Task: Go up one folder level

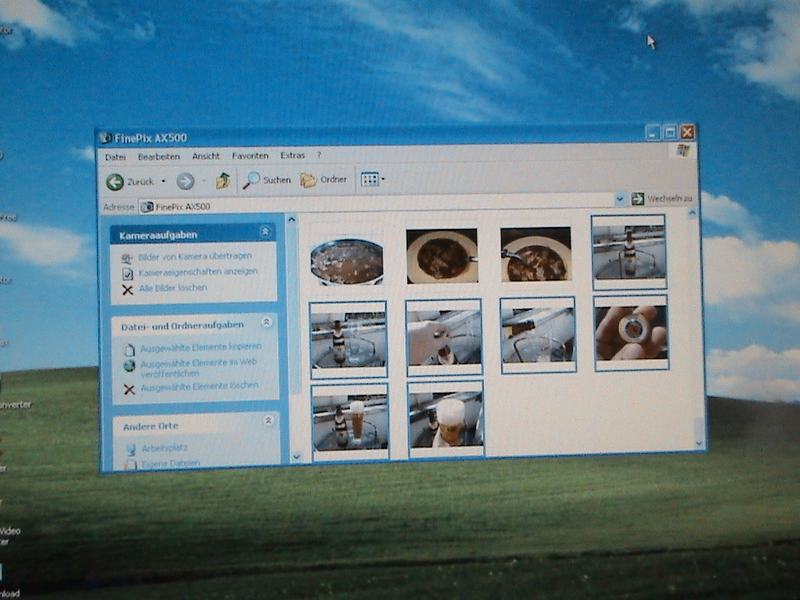Action: pyautogui.click(x=223, y=180)
